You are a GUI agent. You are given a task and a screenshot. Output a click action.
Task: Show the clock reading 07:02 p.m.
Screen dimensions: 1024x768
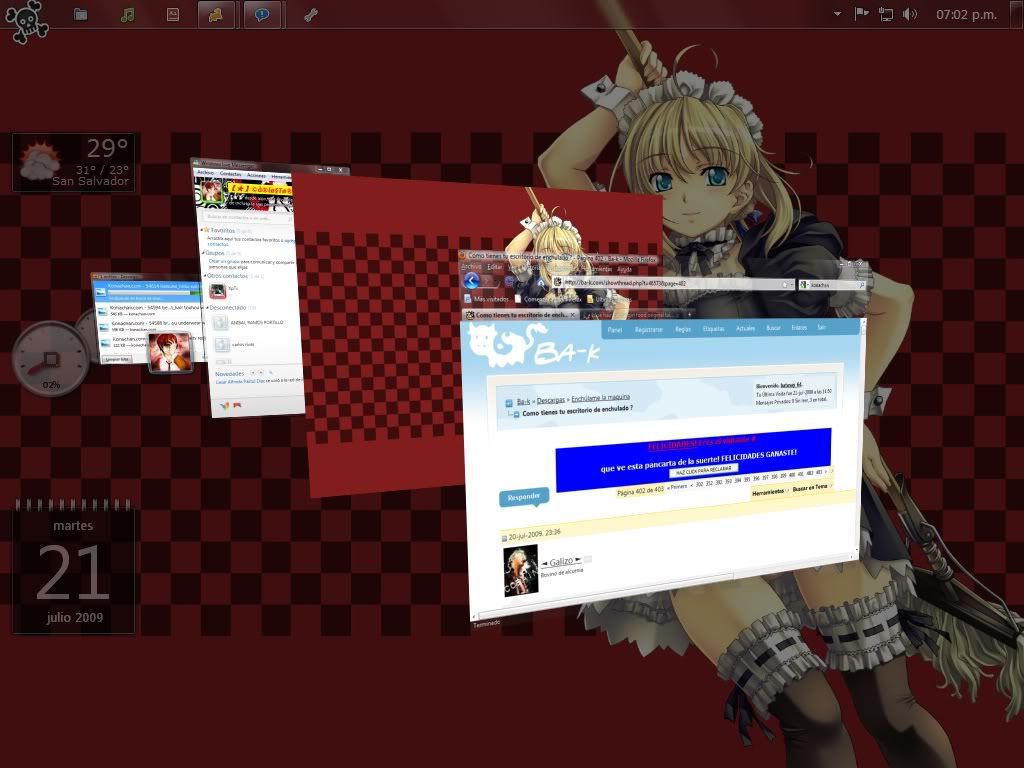coord(967,14)
